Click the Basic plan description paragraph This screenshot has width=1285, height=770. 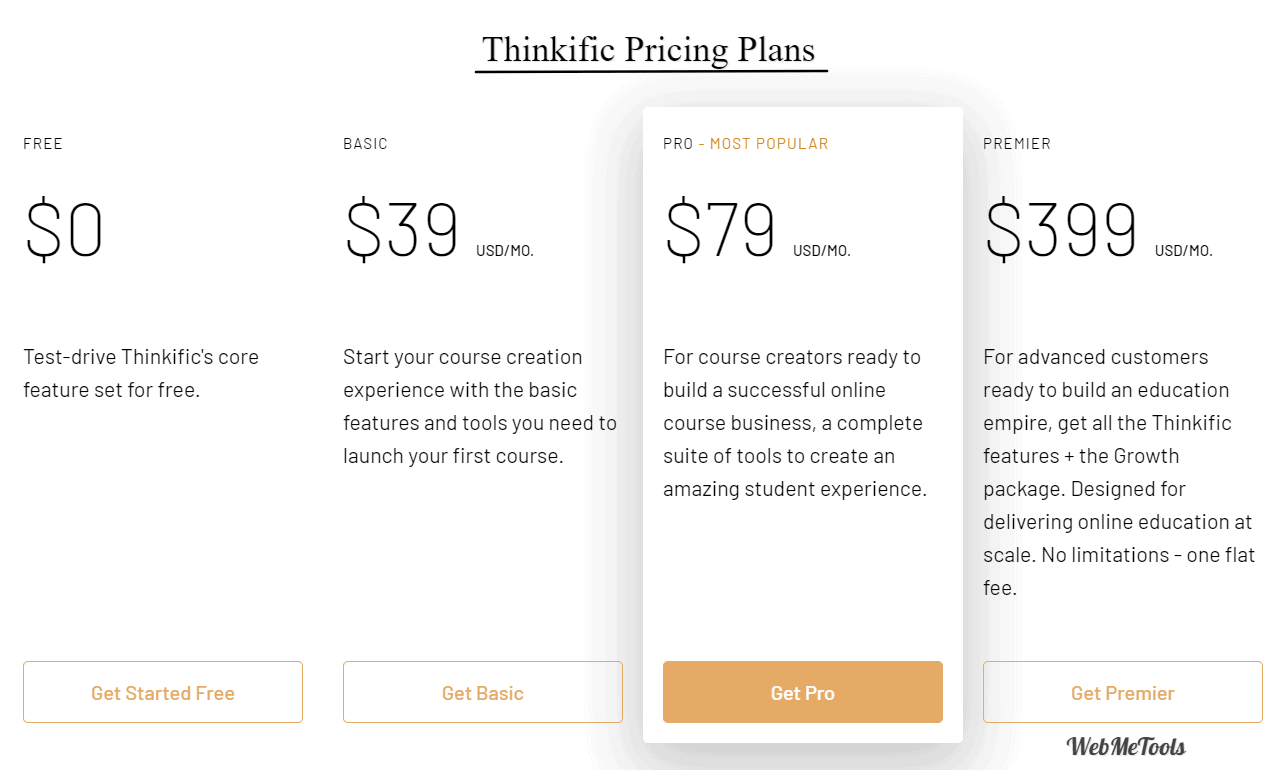point(480,406)
